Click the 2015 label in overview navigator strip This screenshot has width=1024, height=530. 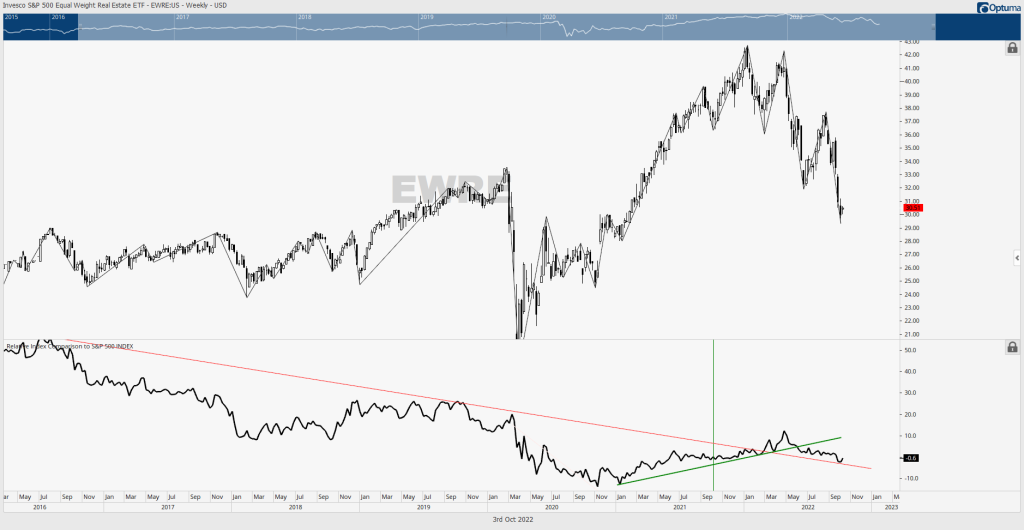(11, 17)
